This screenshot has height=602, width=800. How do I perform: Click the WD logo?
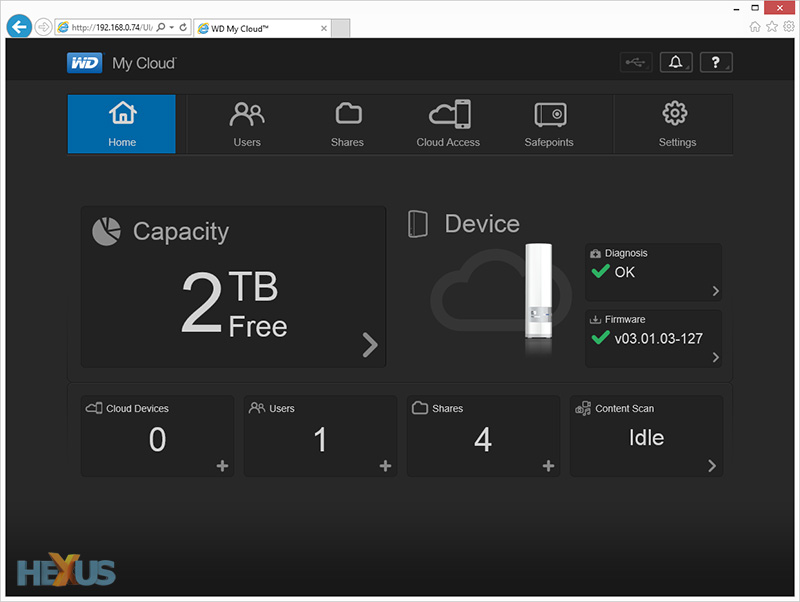(84, 63)
